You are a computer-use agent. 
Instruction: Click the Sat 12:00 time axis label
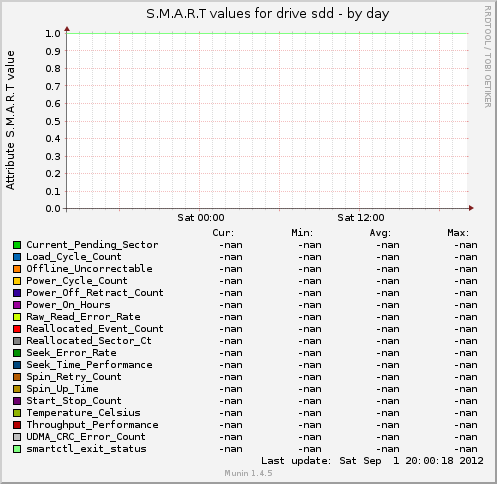click(x=361, y=218)
